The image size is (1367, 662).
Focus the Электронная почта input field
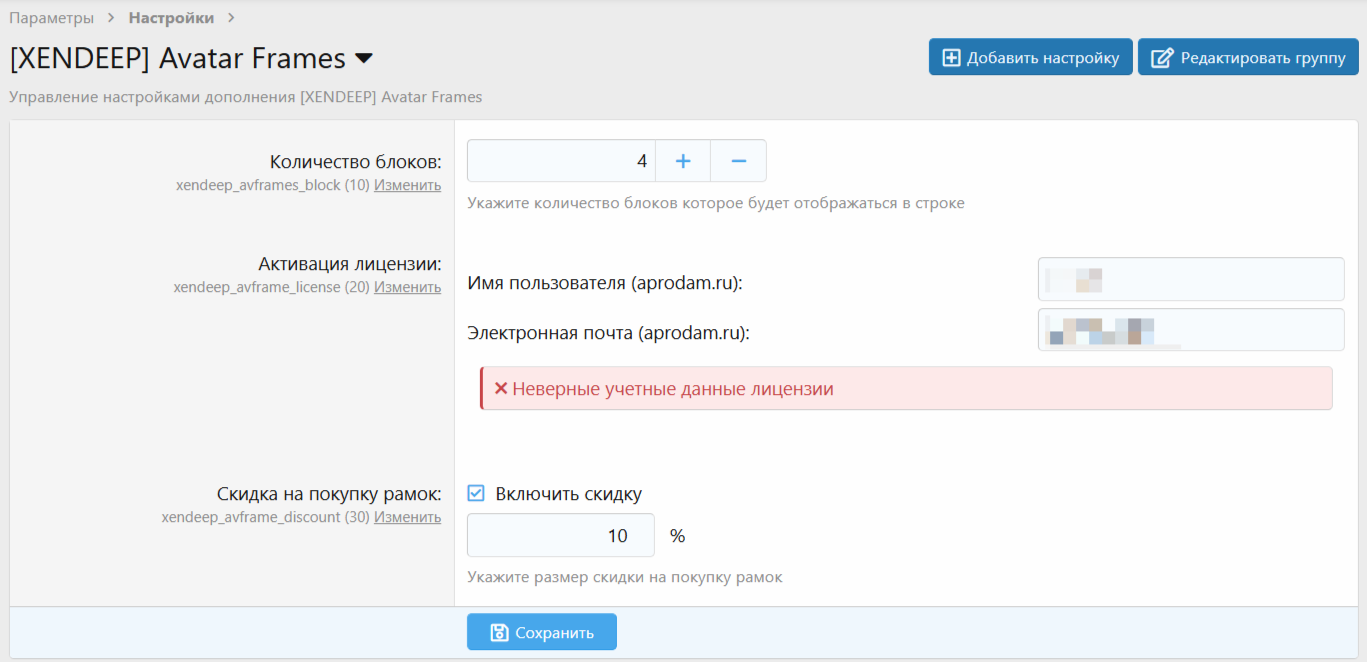click(1191, 329)
